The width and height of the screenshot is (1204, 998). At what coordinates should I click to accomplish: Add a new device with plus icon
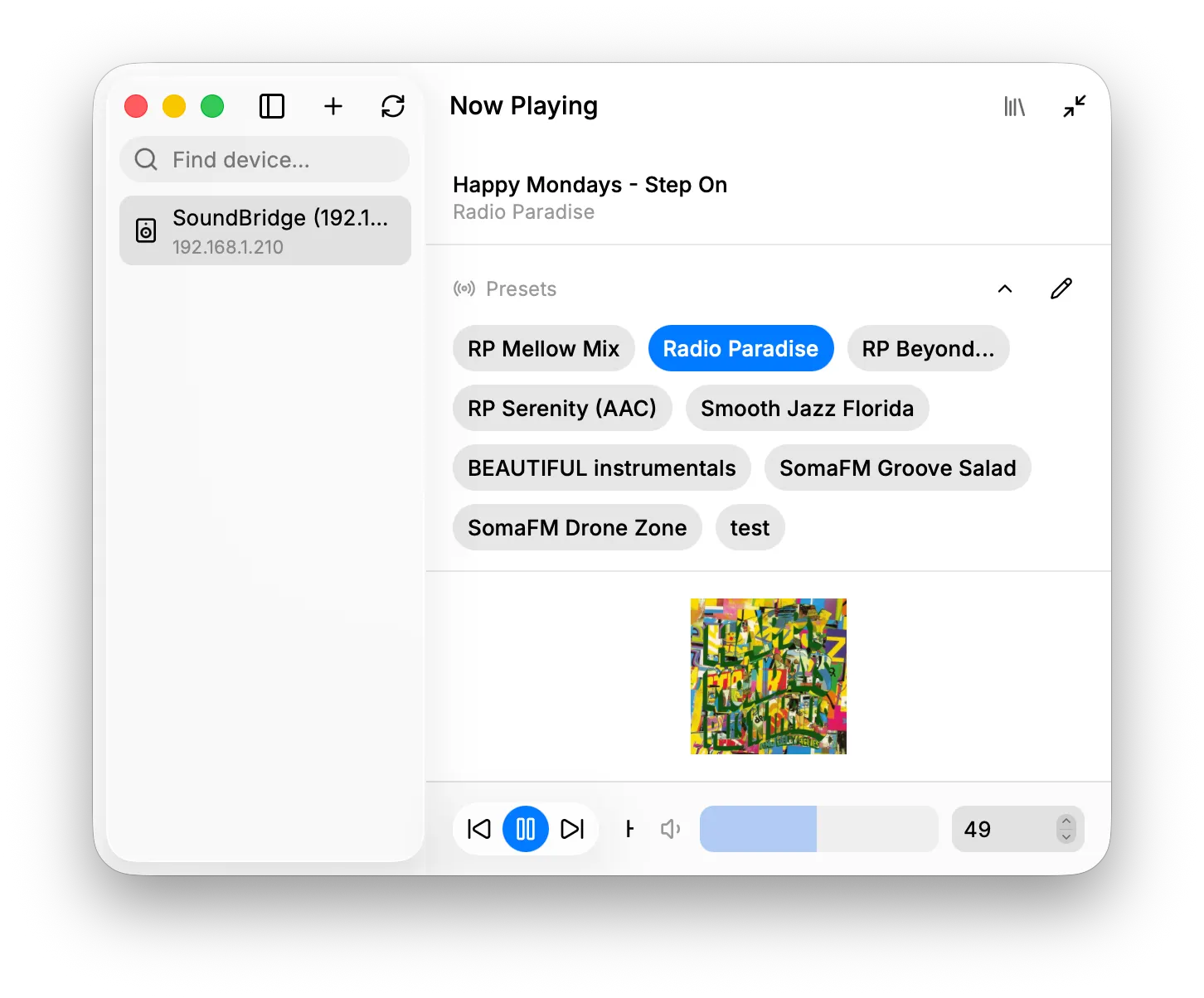coord(333,106)
